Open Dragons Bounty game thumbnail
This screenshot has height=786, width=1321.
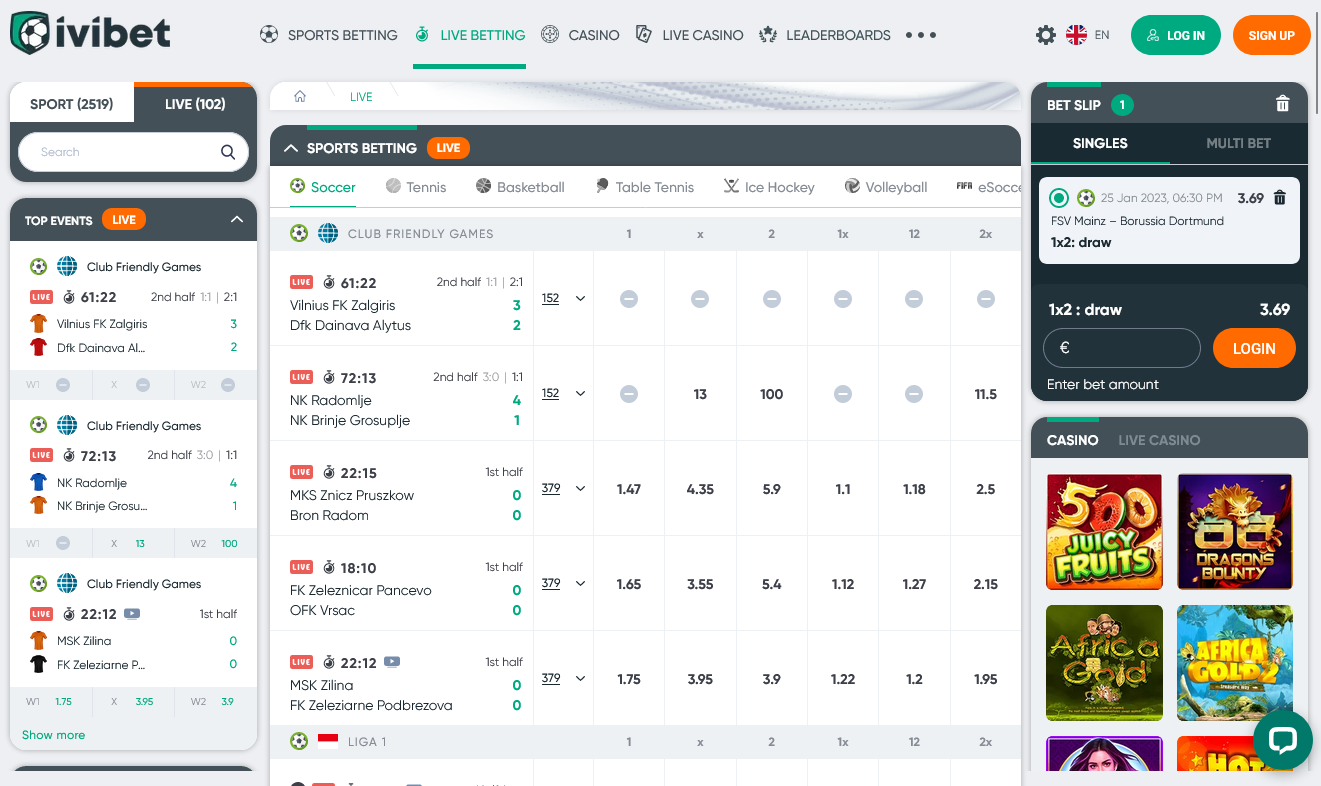tap(1235, 532)
